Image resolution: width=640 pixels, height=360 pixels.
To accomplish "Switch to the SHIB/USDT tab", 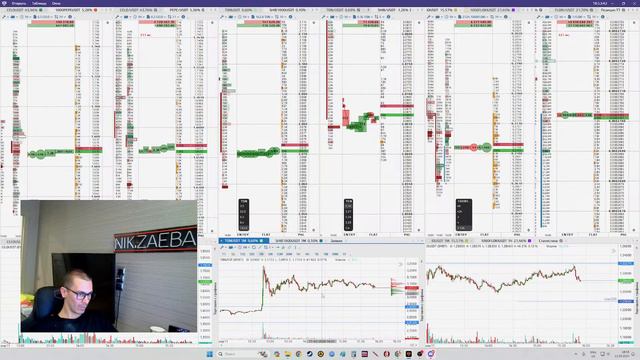I will click(x=394, y=9).
